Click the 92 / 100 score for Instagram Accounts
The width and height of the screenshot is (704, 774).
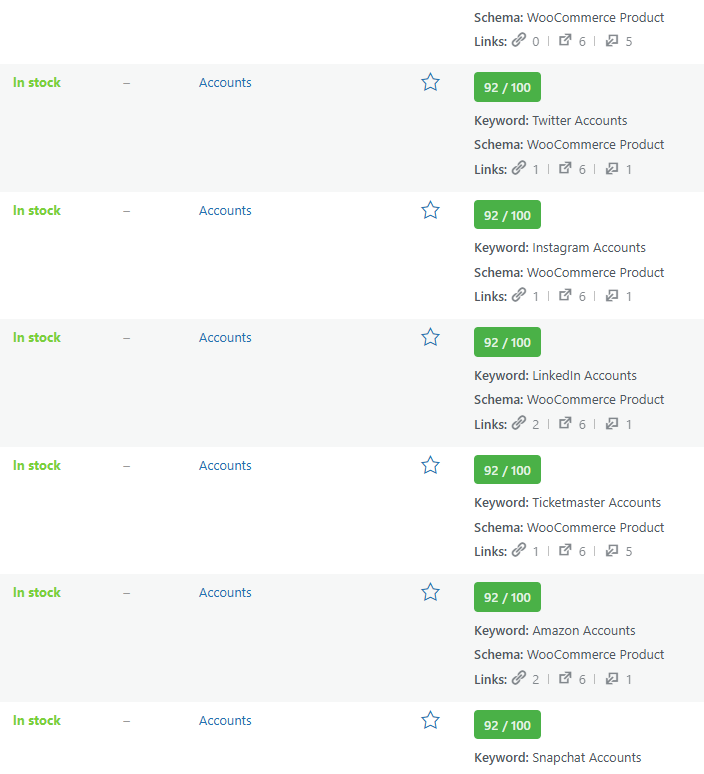tap(507, 215)
